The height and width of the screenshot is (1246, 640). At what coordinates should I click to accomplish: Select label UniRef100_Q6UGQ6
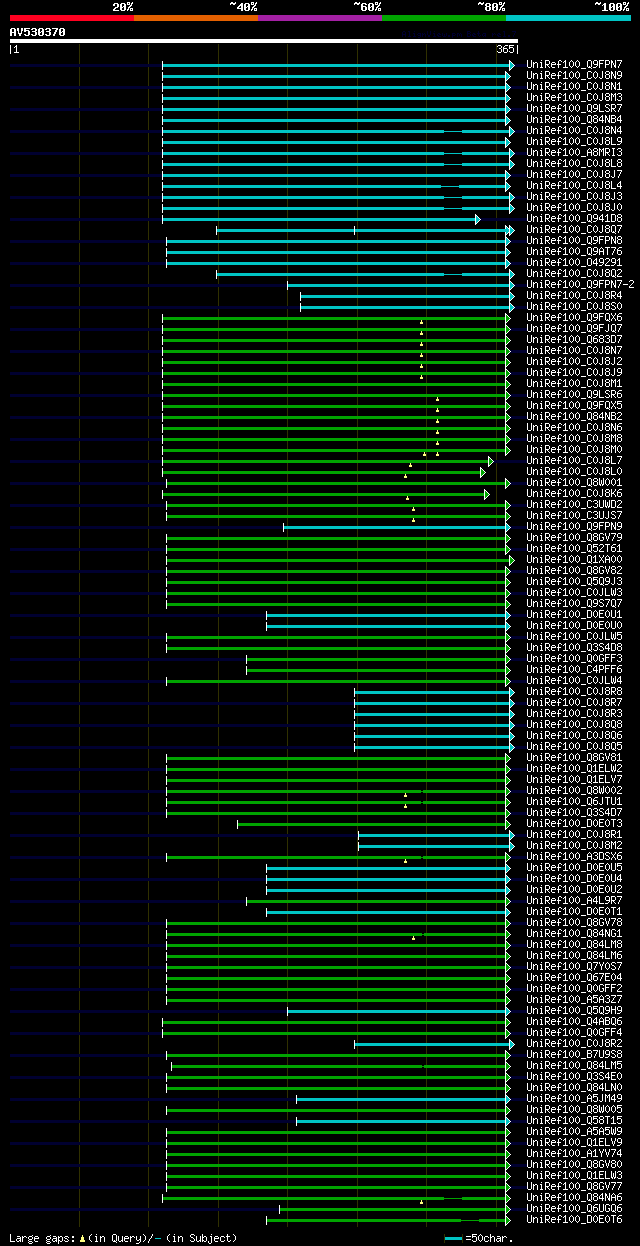(574, 1209)
